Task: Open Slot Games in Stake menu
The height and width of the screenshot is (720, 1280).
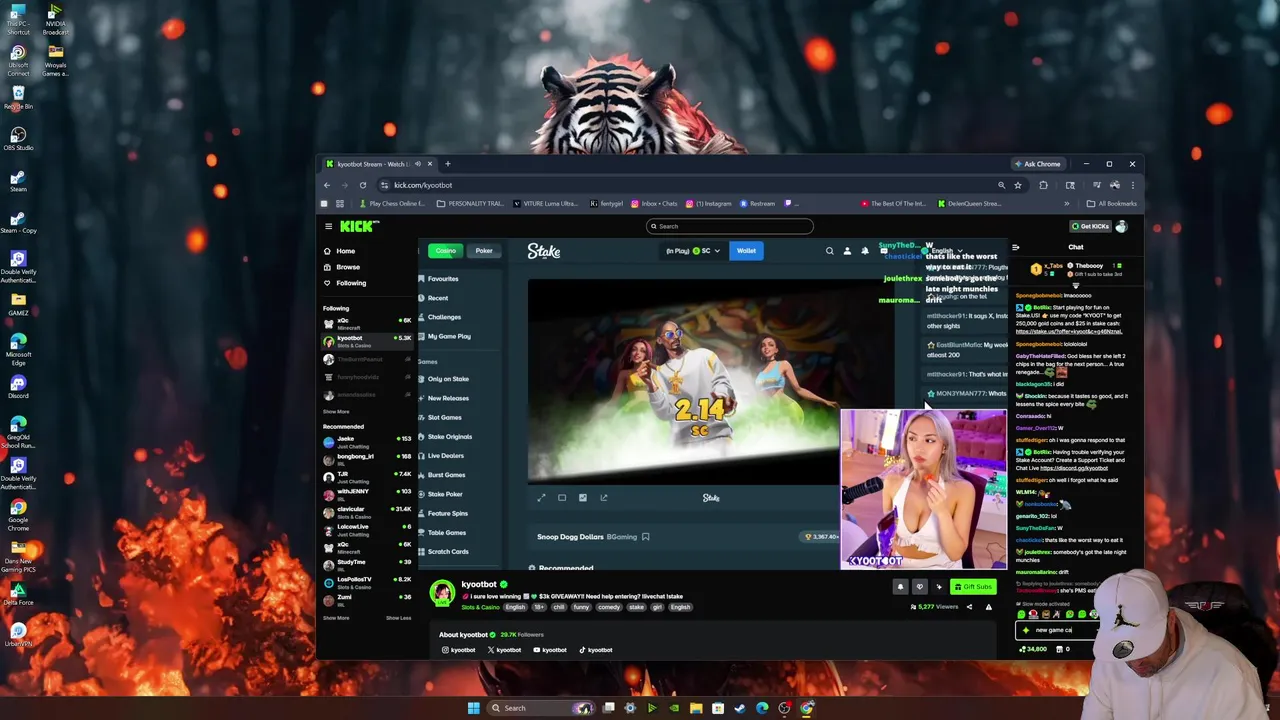Action: 444,417
